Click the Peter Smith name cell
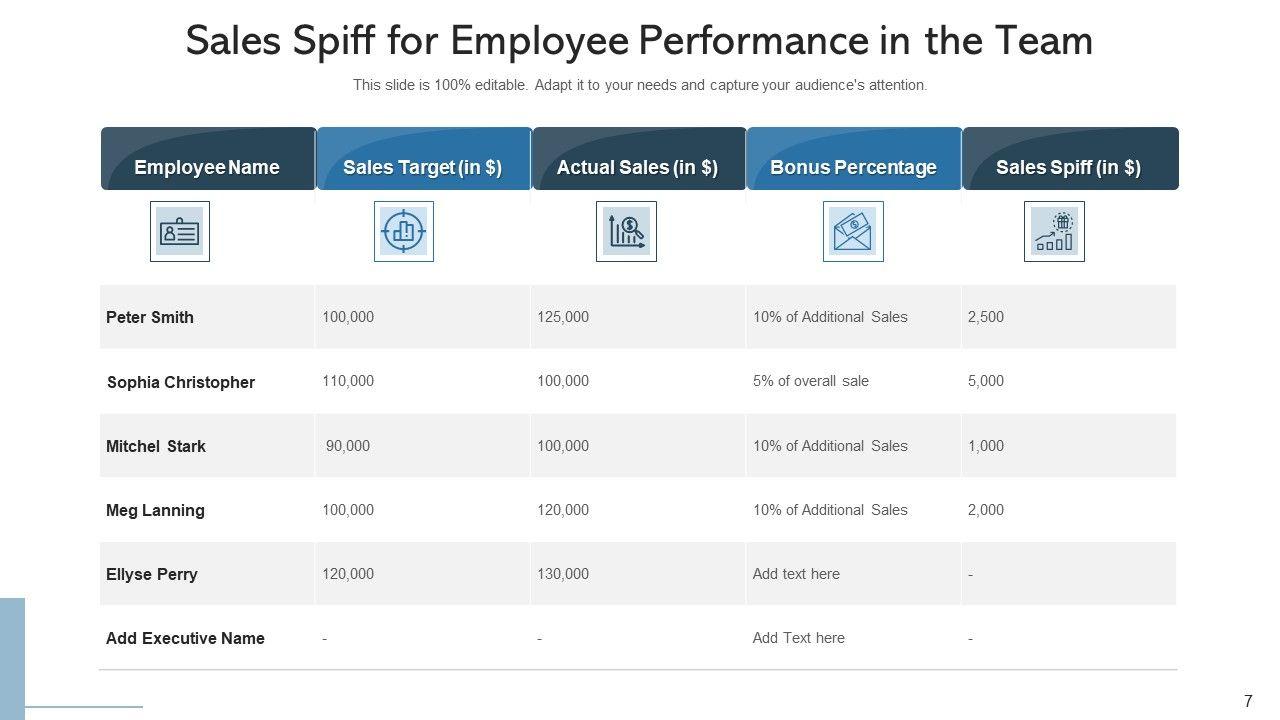The height and width of the screenshot is (720, 1280). [x=150, y=317]
